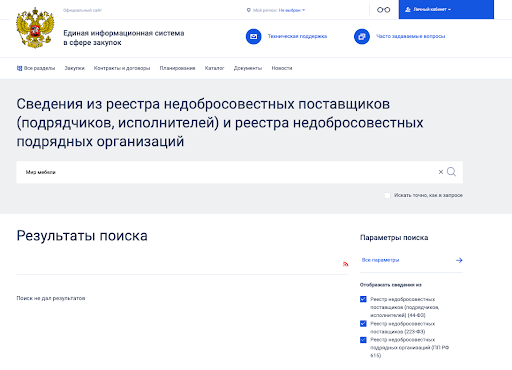Image resolution: width=512 pixels, height=370 pixels.
Task: Click the Результаты поиска heading
Action: (82, 236)
